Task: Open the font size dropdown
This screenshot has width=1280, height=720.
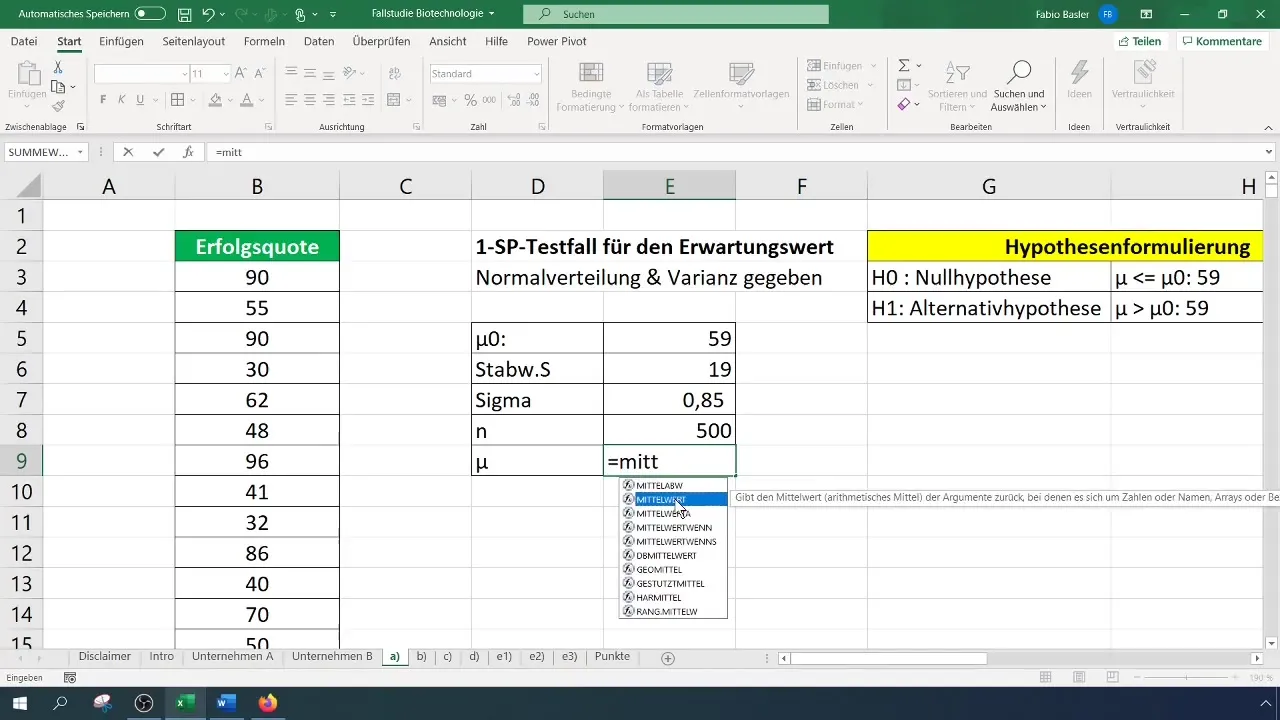Action: [x=225, y=74]
